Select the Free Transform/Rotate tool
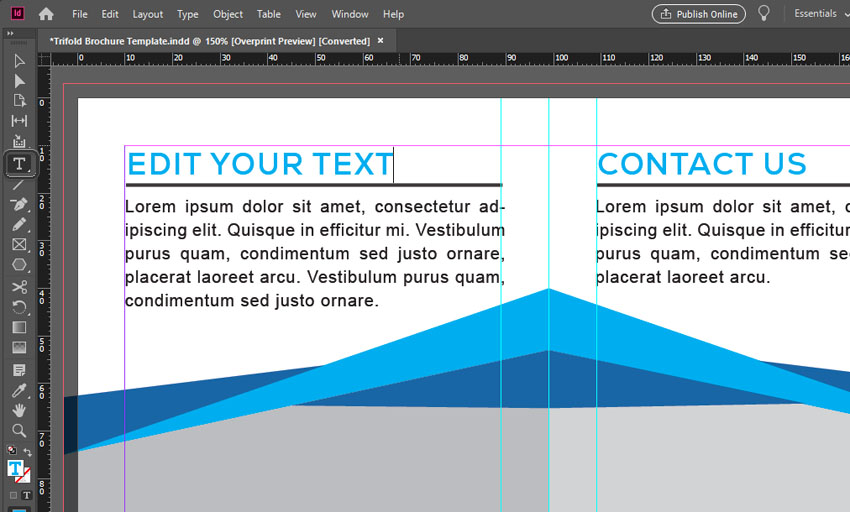The height and width of the screenshot is (512, 850). (19, 307)
